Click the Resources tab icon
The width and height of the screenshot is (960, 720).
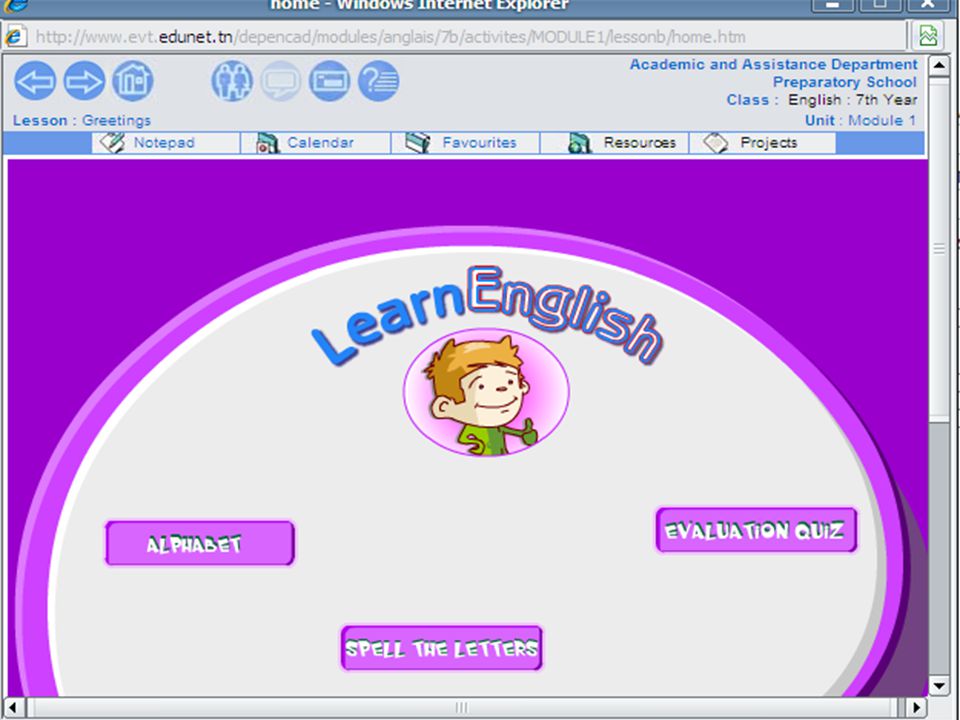[579, 143]
